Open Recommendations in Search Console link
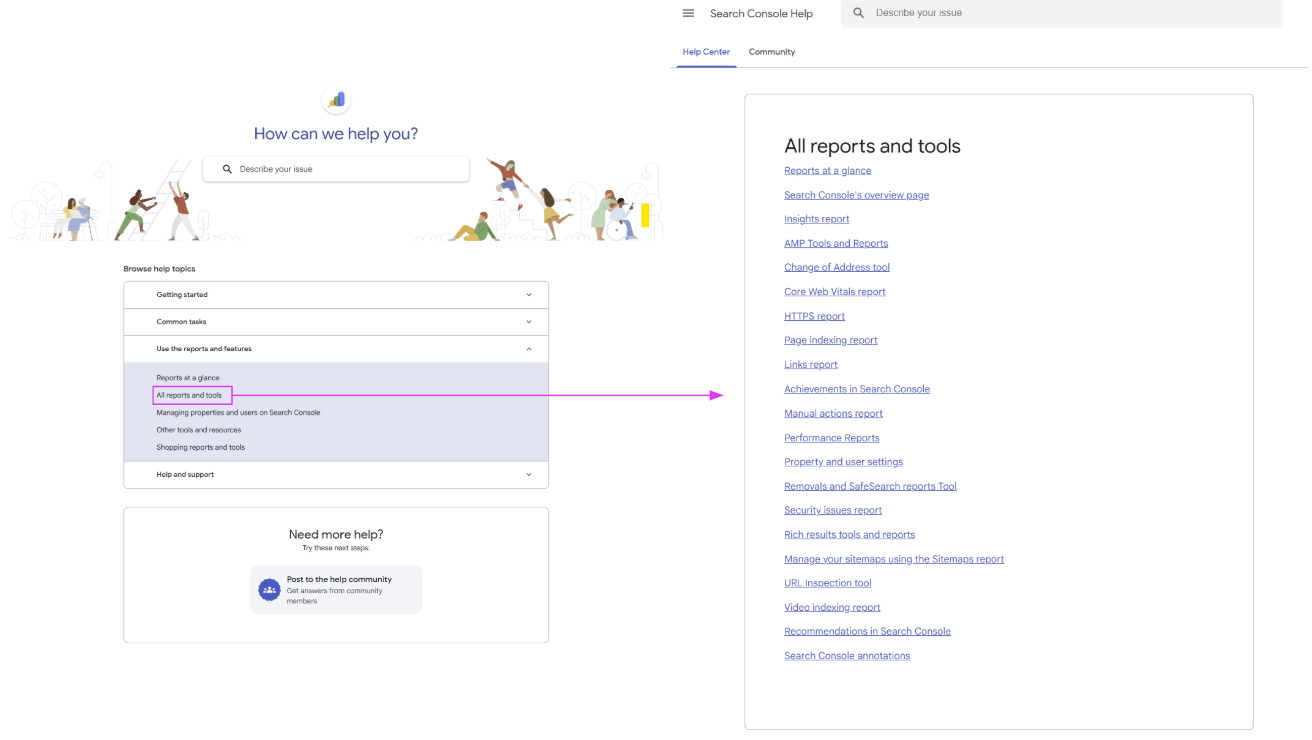 click(x=868, y=631)
